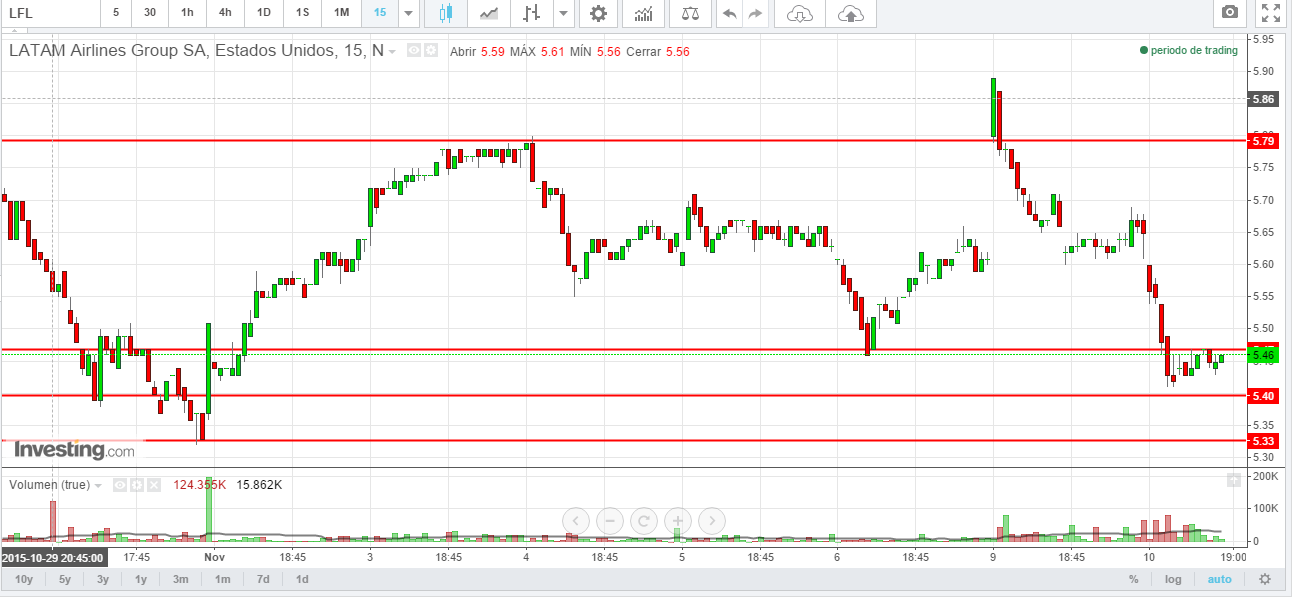This screenshot has height=597, width=1292.
Task: Toggle the log scale option
Action: (1173, 579)
